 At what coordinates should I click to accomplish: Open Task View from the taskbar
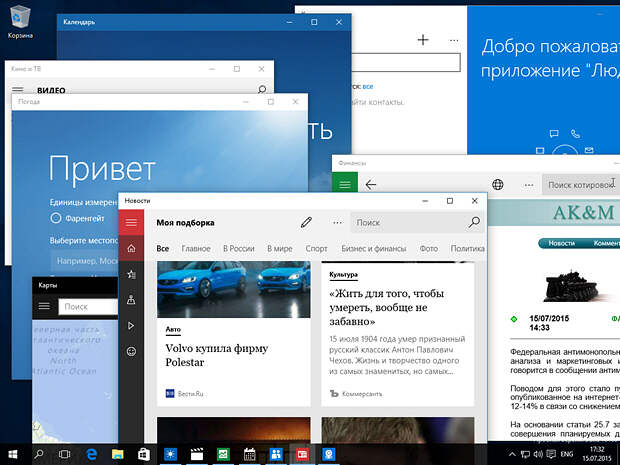64,454
